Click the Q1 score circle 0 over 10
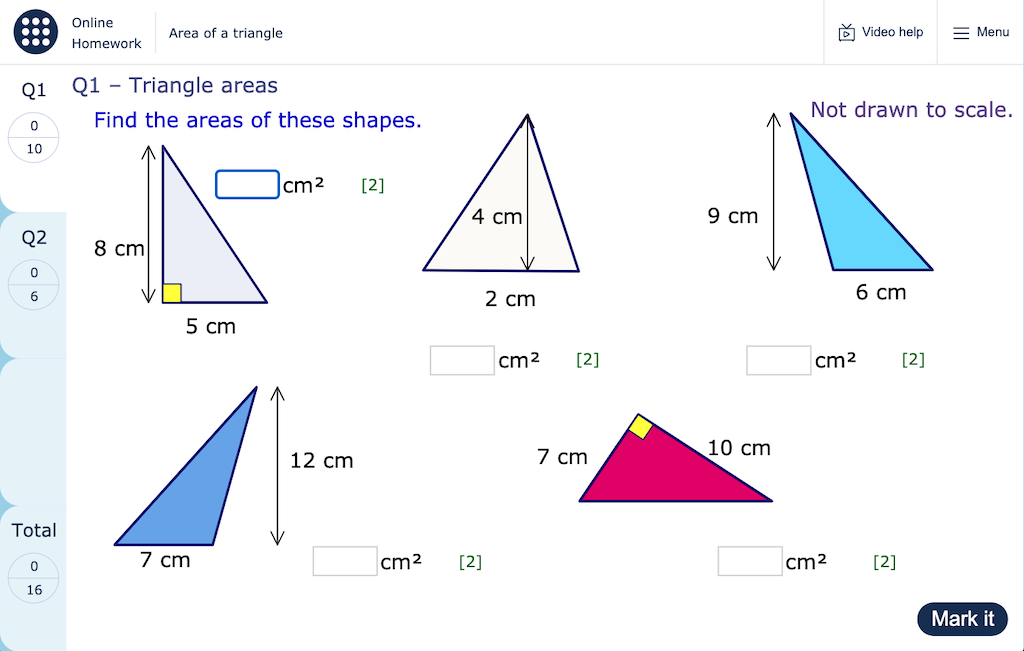Image resolution: width=1024 pixels, height=651 pixels. click(34, 138)
